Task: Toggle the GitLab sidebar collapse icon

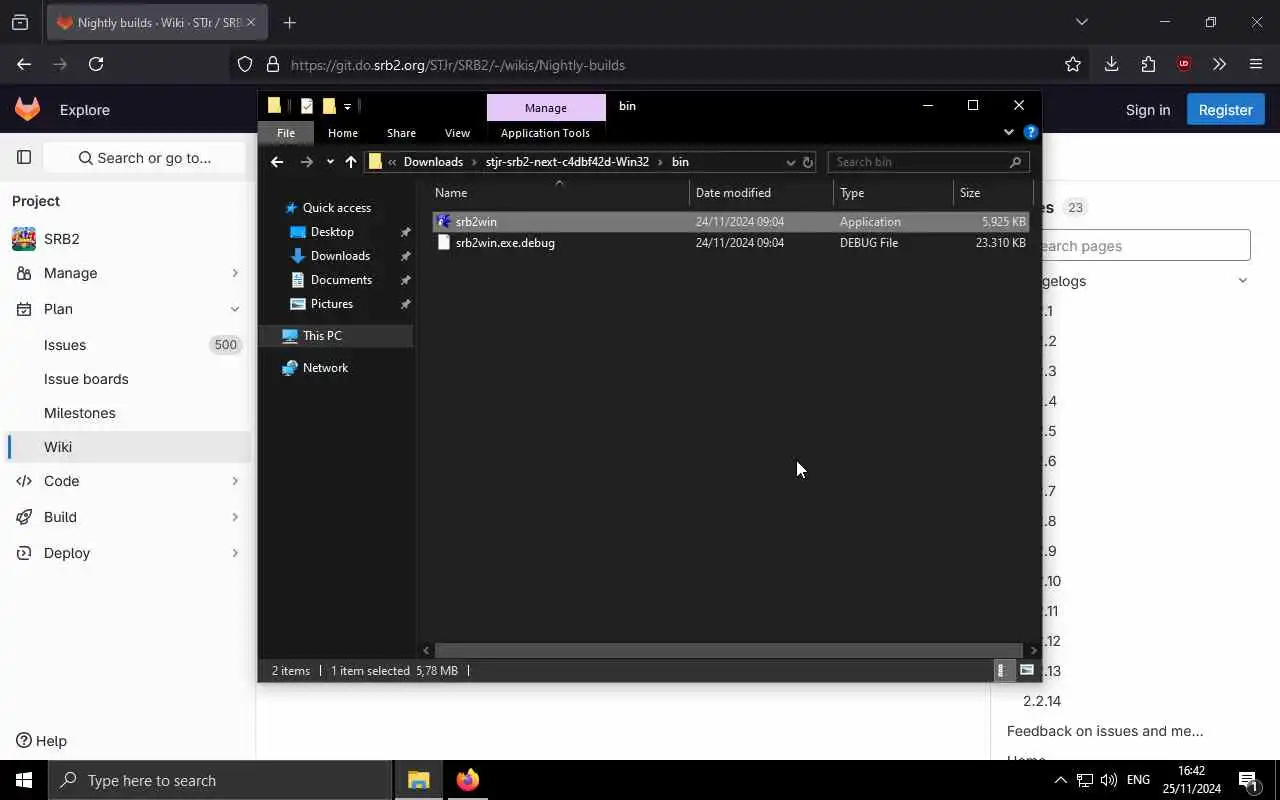Action: 24,157
